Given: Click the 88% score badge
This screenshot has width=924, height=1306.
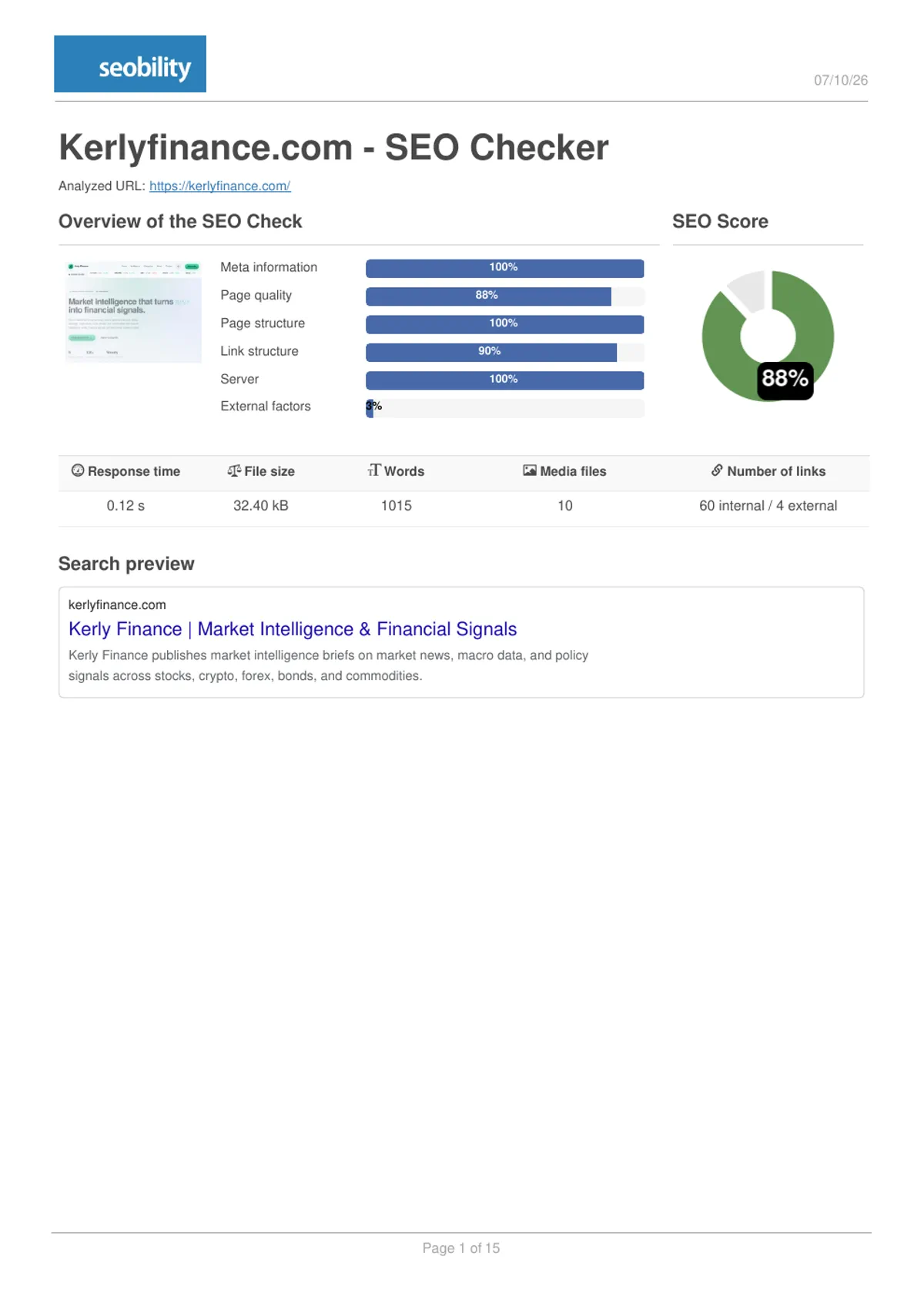Looking at the screenshot, I should (785, 380).
